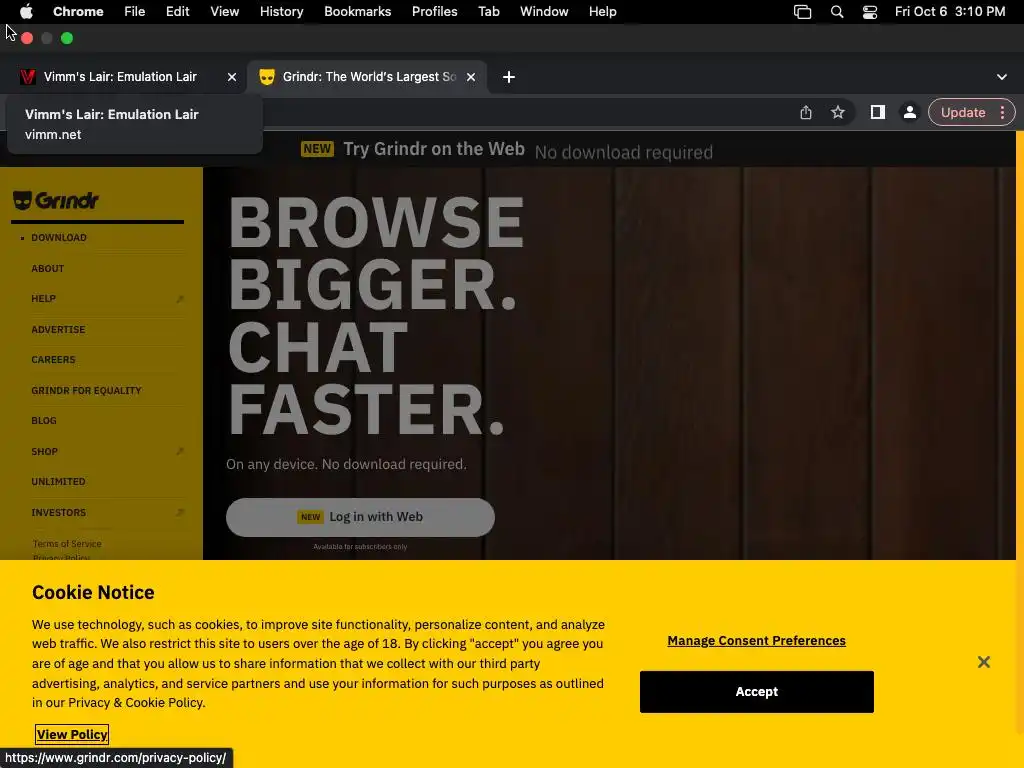Click the date and time in menu bar
Image resolution: width=1024 pixels, height=768 pixels.
tap(950, 11)
